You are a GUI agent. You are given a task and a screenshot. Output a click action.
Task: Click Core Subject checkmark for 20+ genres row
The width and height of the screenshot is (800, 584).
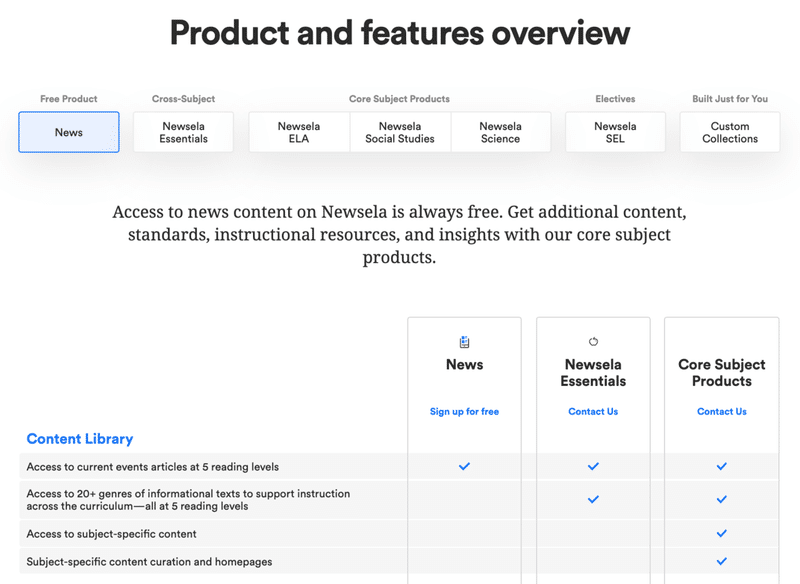(x=721, y=499)
